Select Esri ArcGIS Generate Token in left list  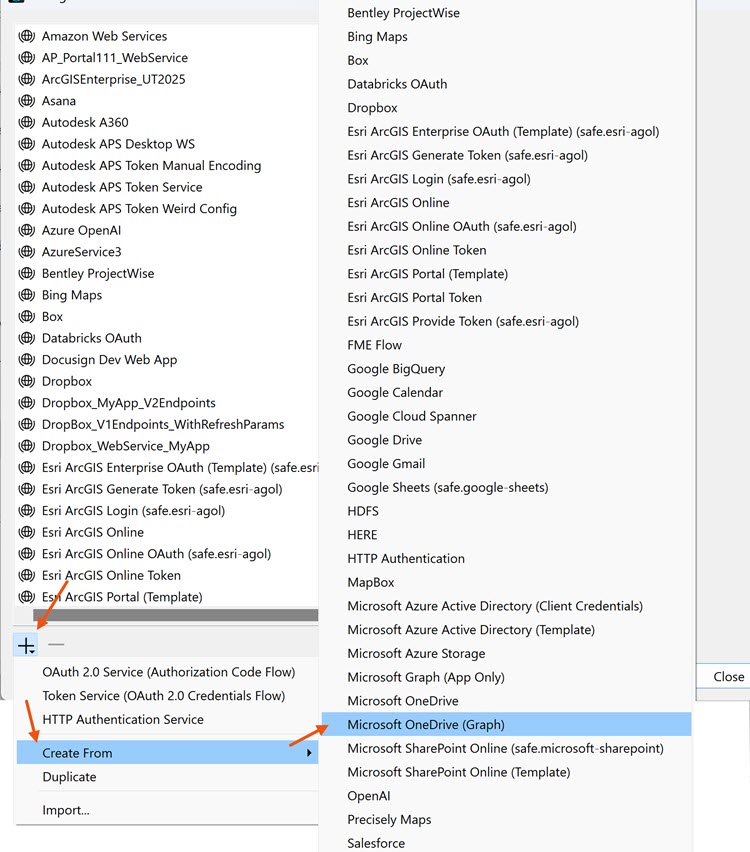[162, 490]
